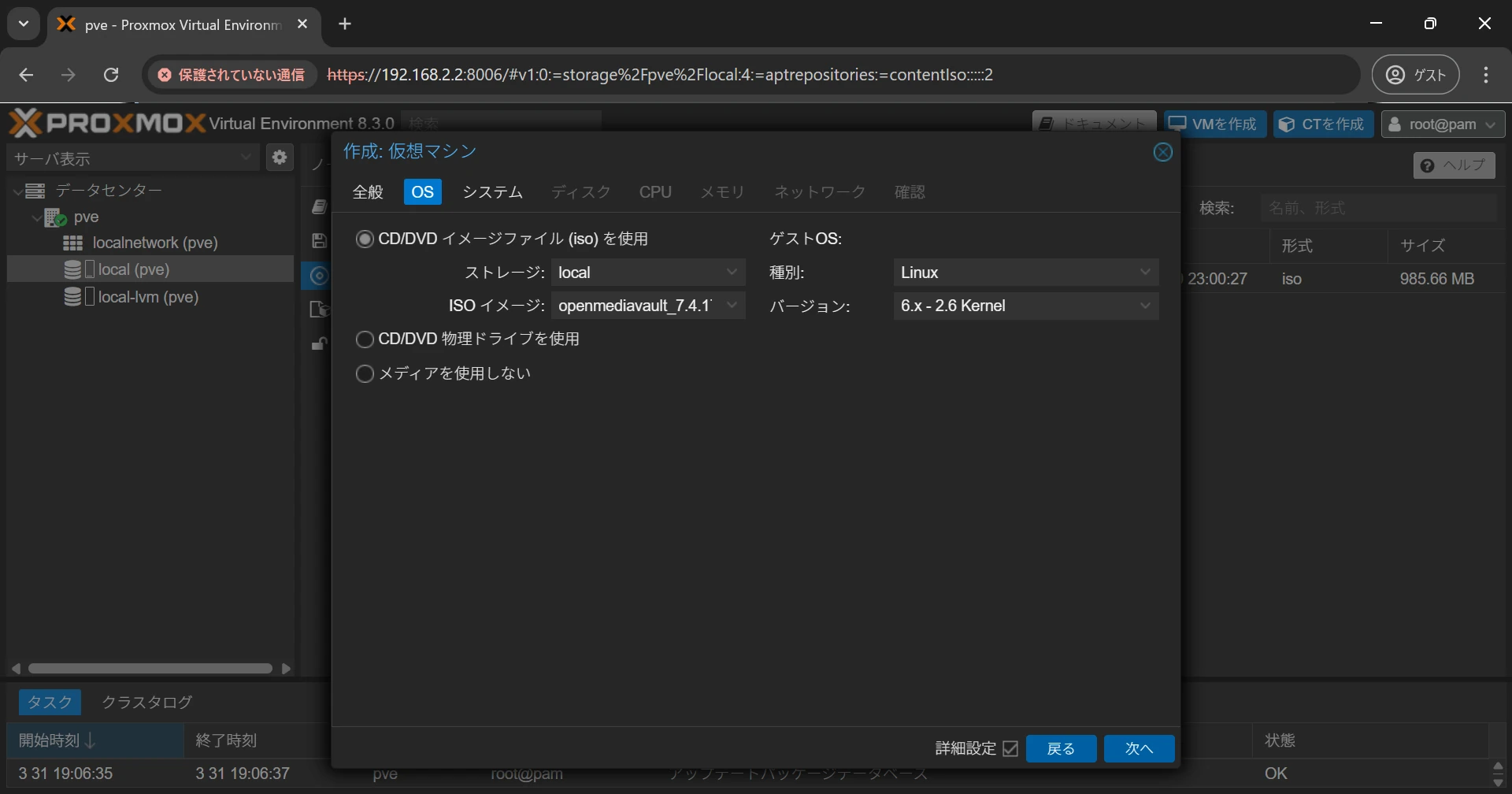Click horizontal scrollbar in server tree
The image size is (1512, 794).
point(150,669)
